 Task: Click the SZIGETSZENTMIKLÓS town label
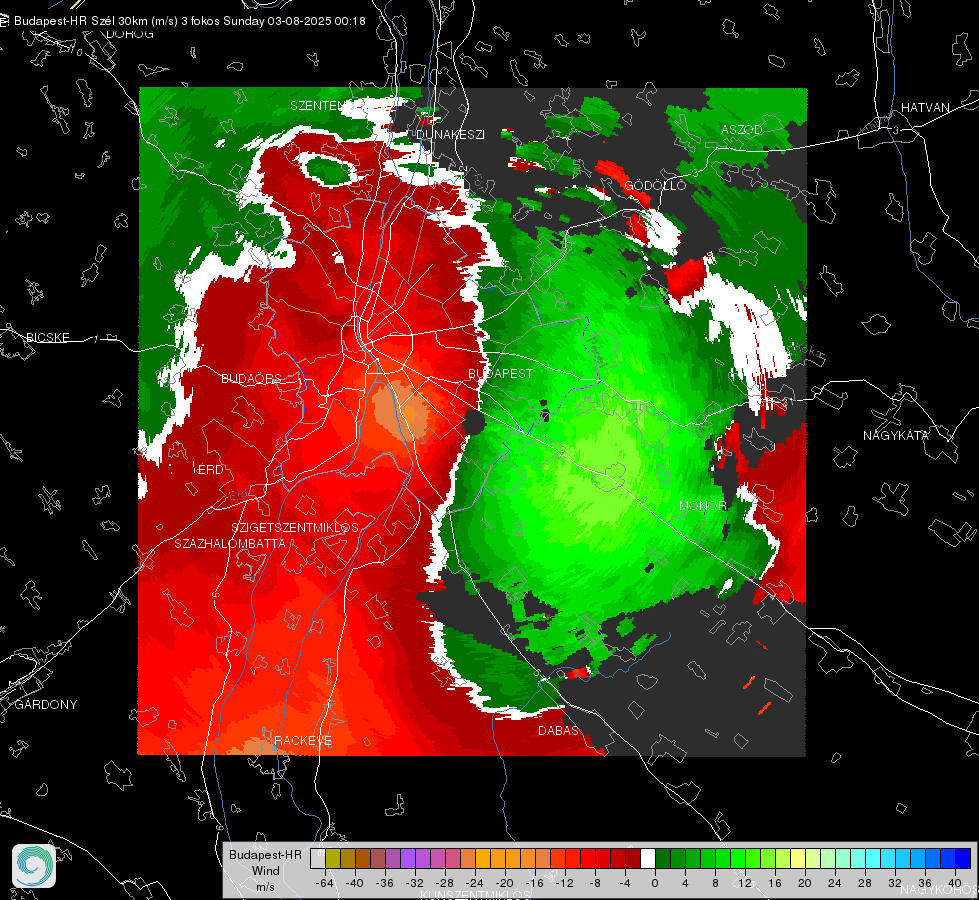click(295, 528)
